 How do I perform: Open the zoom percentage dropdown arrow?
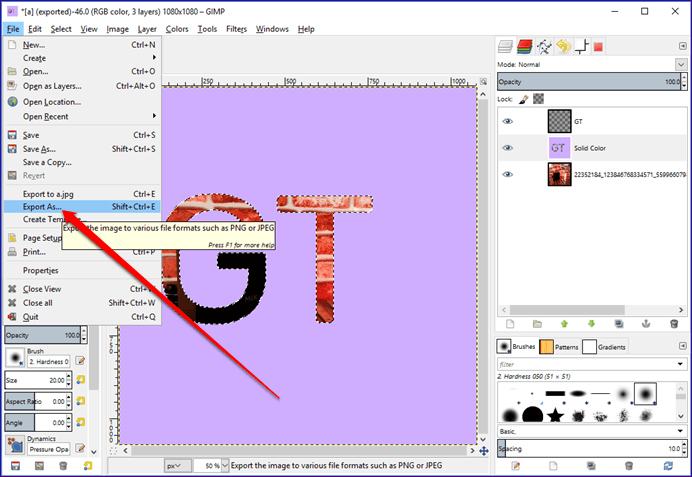[x=225, y=466]
